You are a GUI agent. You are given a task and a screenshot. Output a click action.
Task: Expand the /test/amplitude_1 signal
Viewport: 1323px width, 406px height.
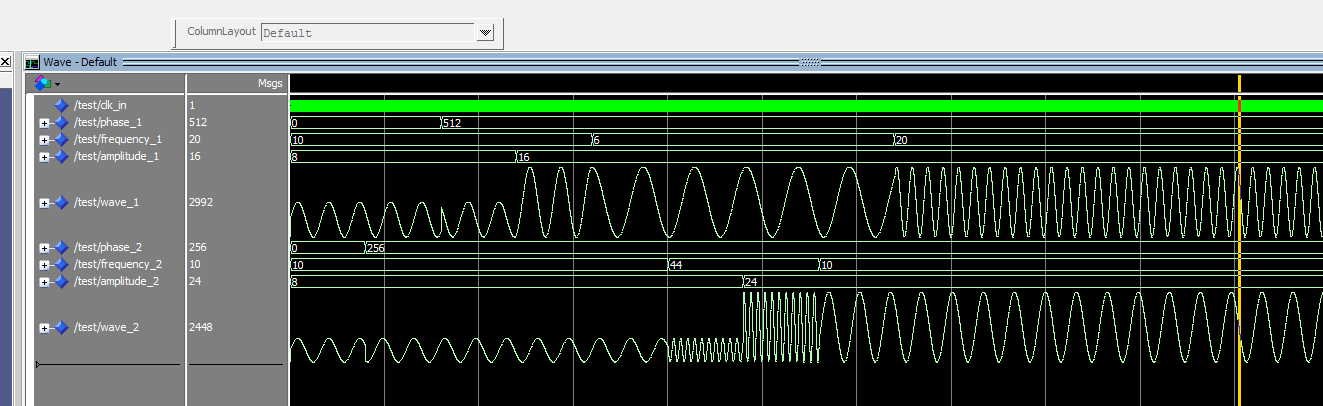click(44, 157)
